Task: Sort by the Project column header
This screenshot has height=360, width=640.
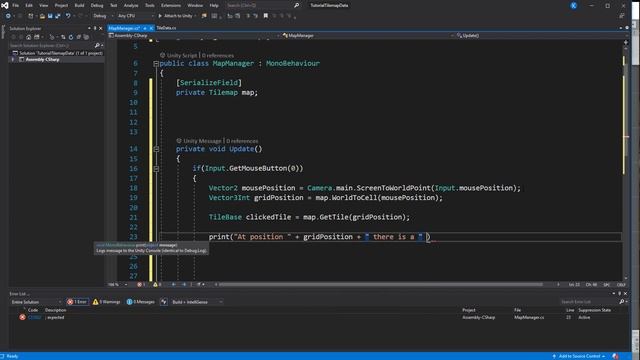Action: click(x=469, y=310)
